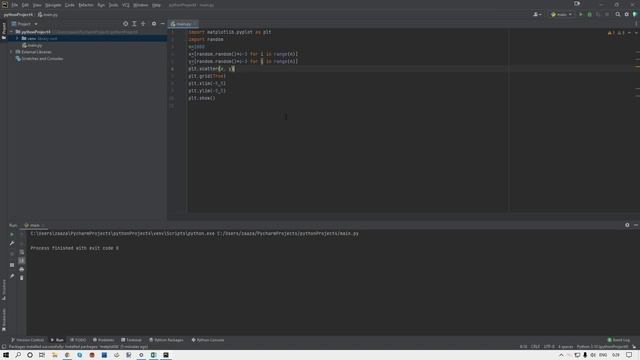This screenshot has width=640, height=360.
Task: Open the Navigate menu
Action: (53, 5)
